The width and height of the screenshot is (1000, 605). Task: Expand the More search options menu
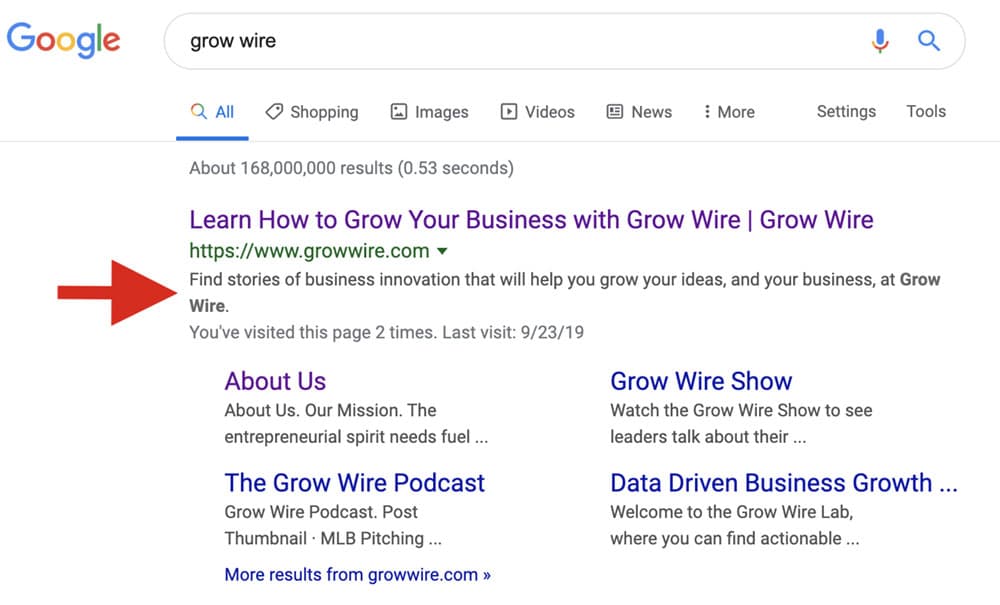point(729,112)
